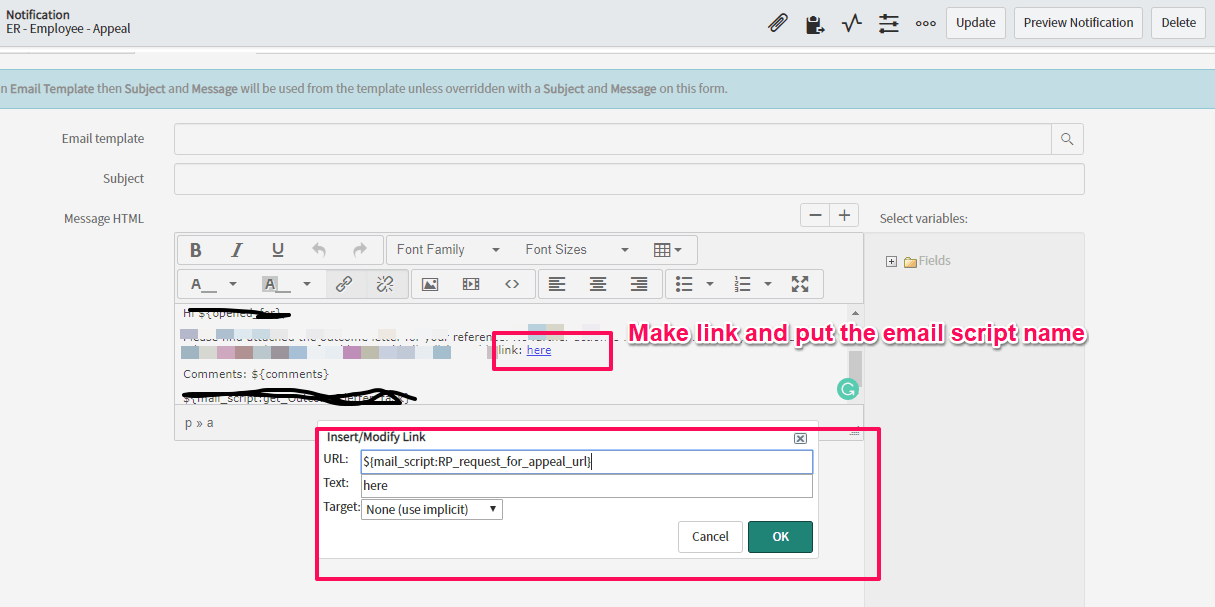This screenshot has height=607, width=1215.
Task: Open the background color dropdown arrow
Action: [307, 284]
